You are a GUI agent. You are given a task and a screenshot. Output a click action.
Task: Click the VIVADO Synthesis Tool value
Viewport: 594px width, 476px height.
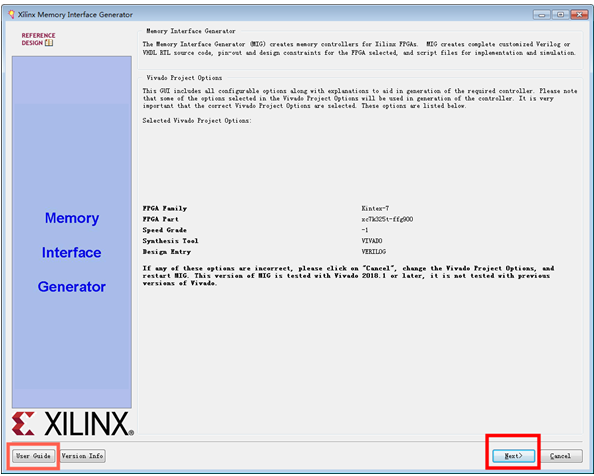[x=372, y=241]
